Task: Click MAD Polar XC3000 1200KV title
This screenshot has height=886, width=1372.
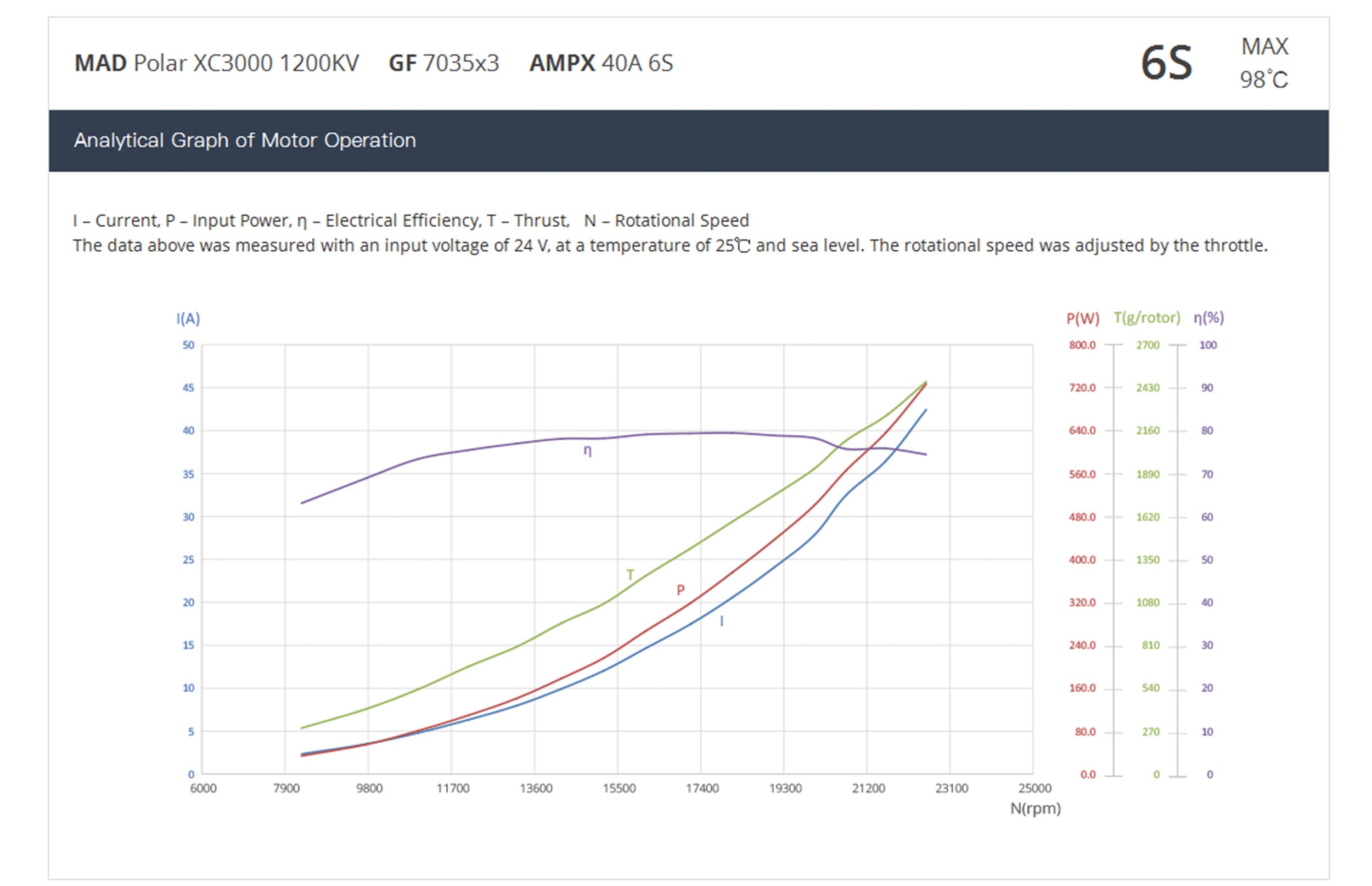Action: 216,63
